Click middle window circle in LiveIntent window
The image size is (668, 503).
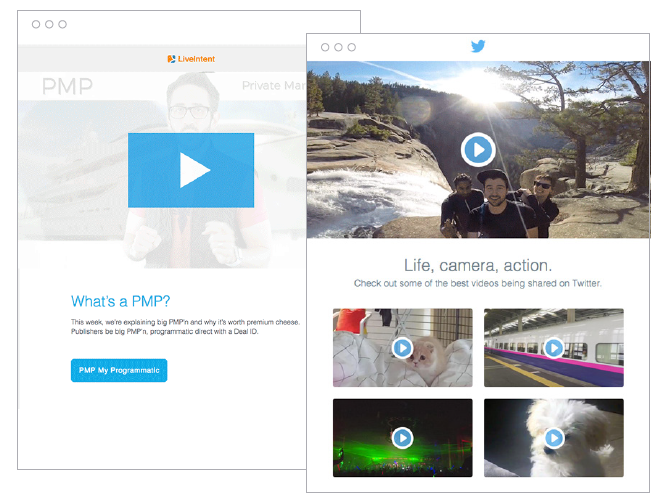(50, 24)
